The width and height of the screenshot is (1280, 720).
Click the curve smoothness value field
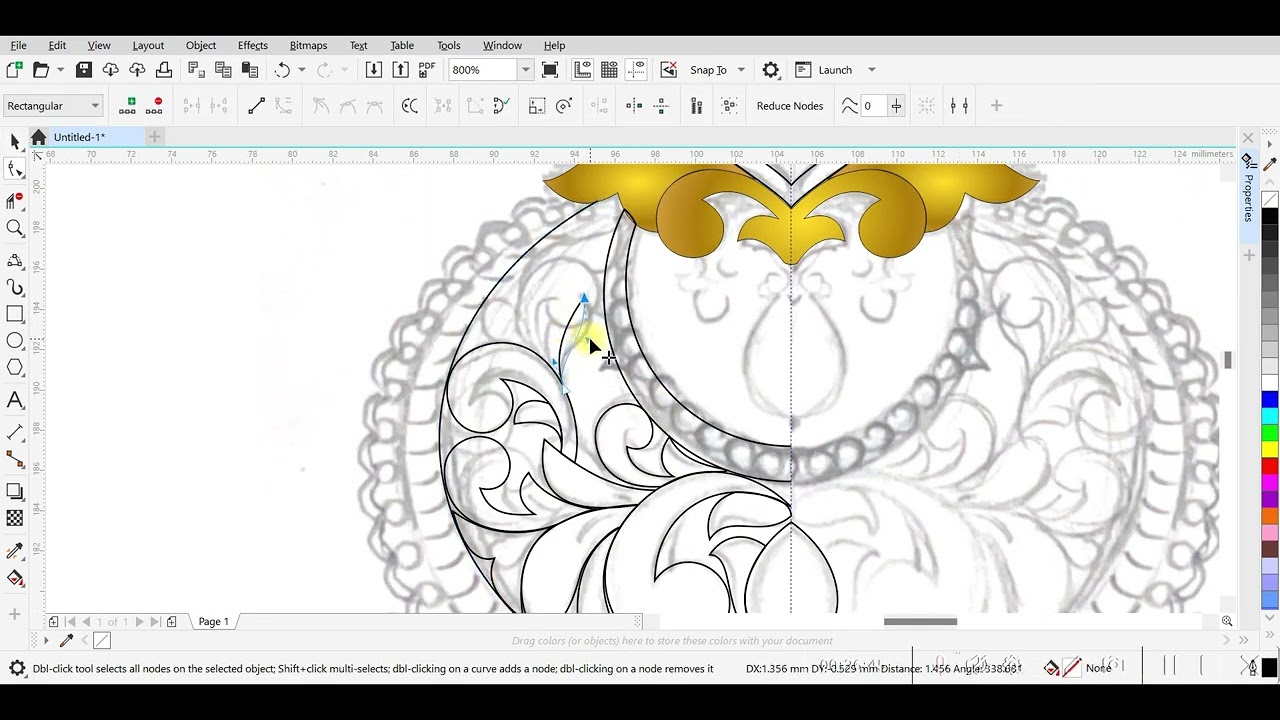point(872,106)
